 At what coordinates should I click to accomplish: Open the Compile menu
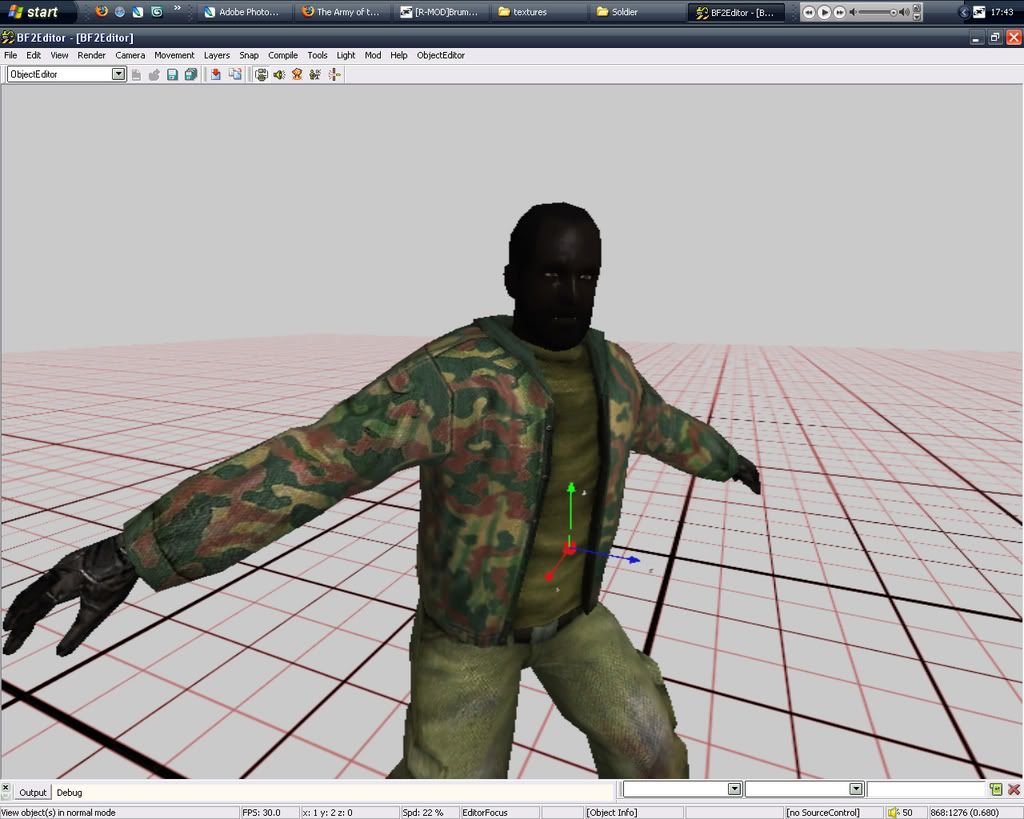tap(282, 55)
